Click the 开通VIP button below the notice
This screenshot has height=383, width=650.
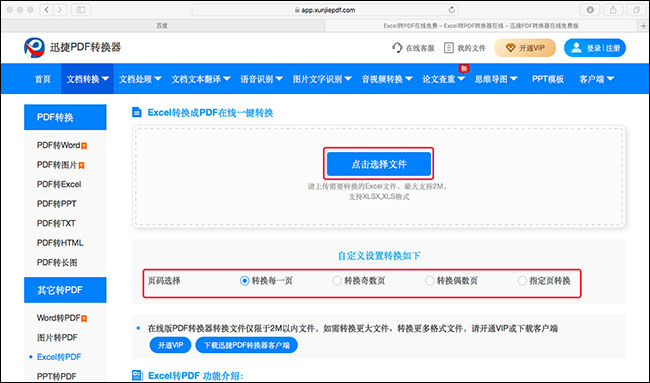(170, 345)
